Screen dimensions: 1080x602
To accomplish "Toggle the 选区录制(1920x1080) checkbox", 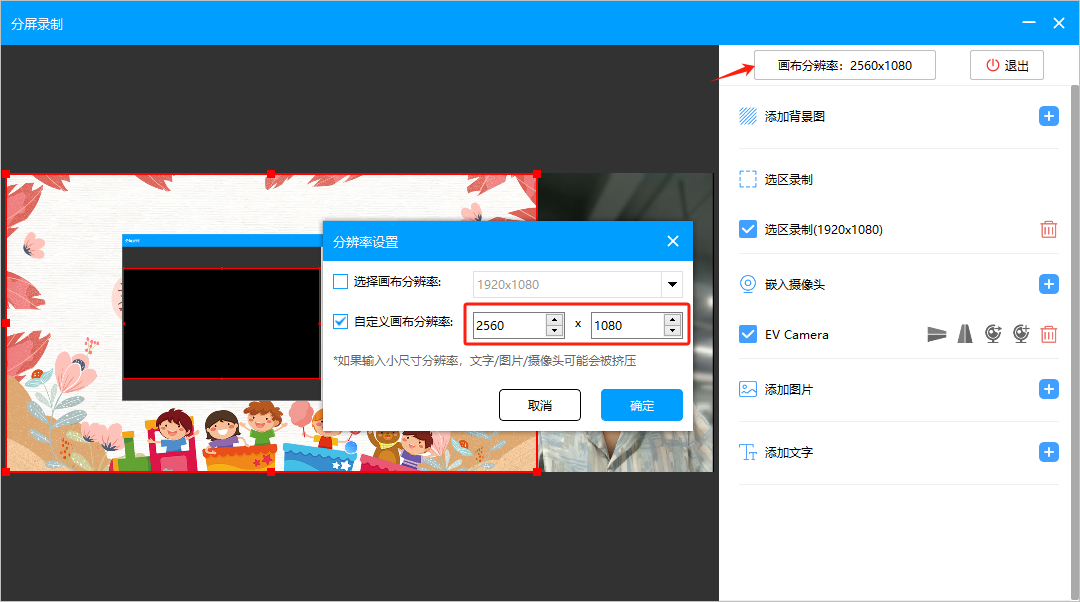I will tap(748, 229).
